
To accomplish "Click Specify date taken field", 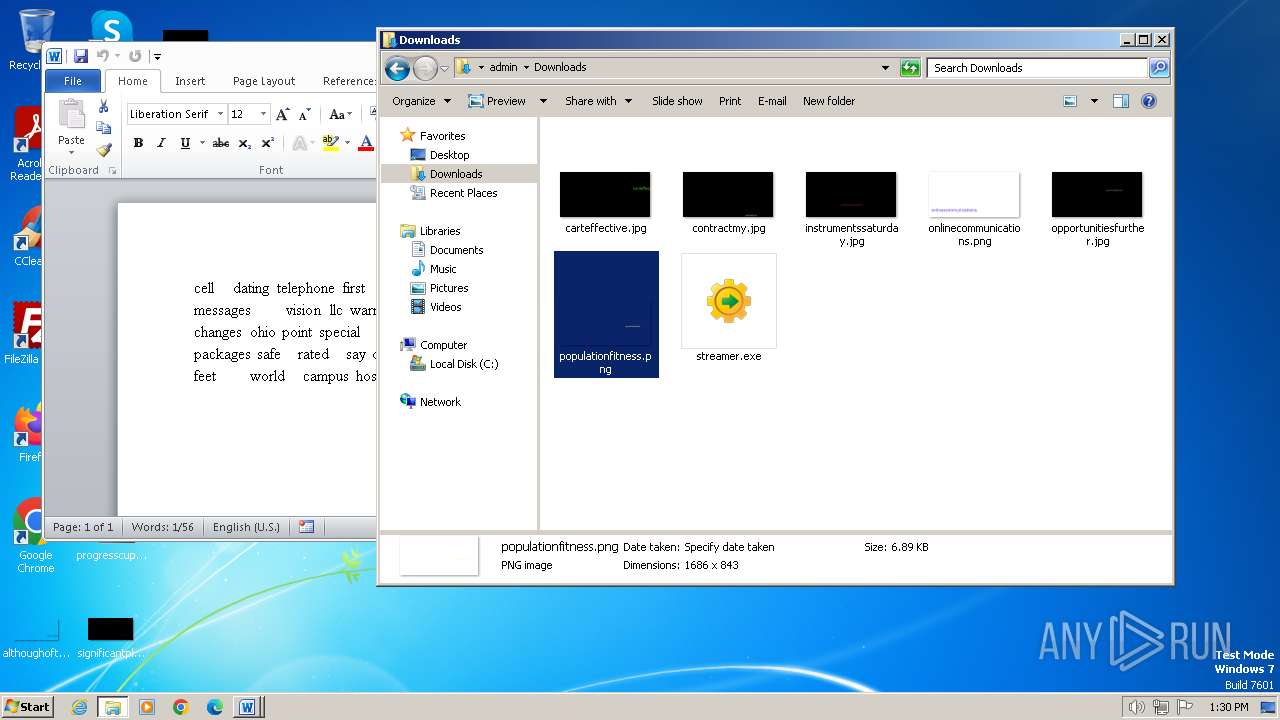I will coord(729,547).
